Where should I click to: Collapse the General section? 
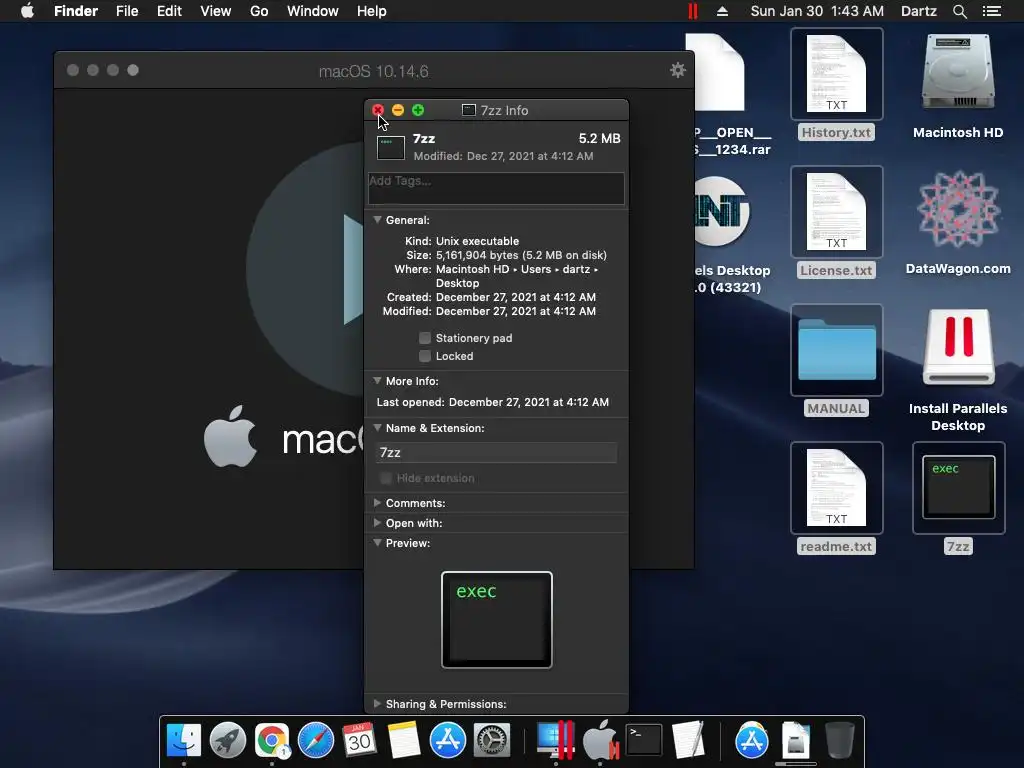pos(377,220)
